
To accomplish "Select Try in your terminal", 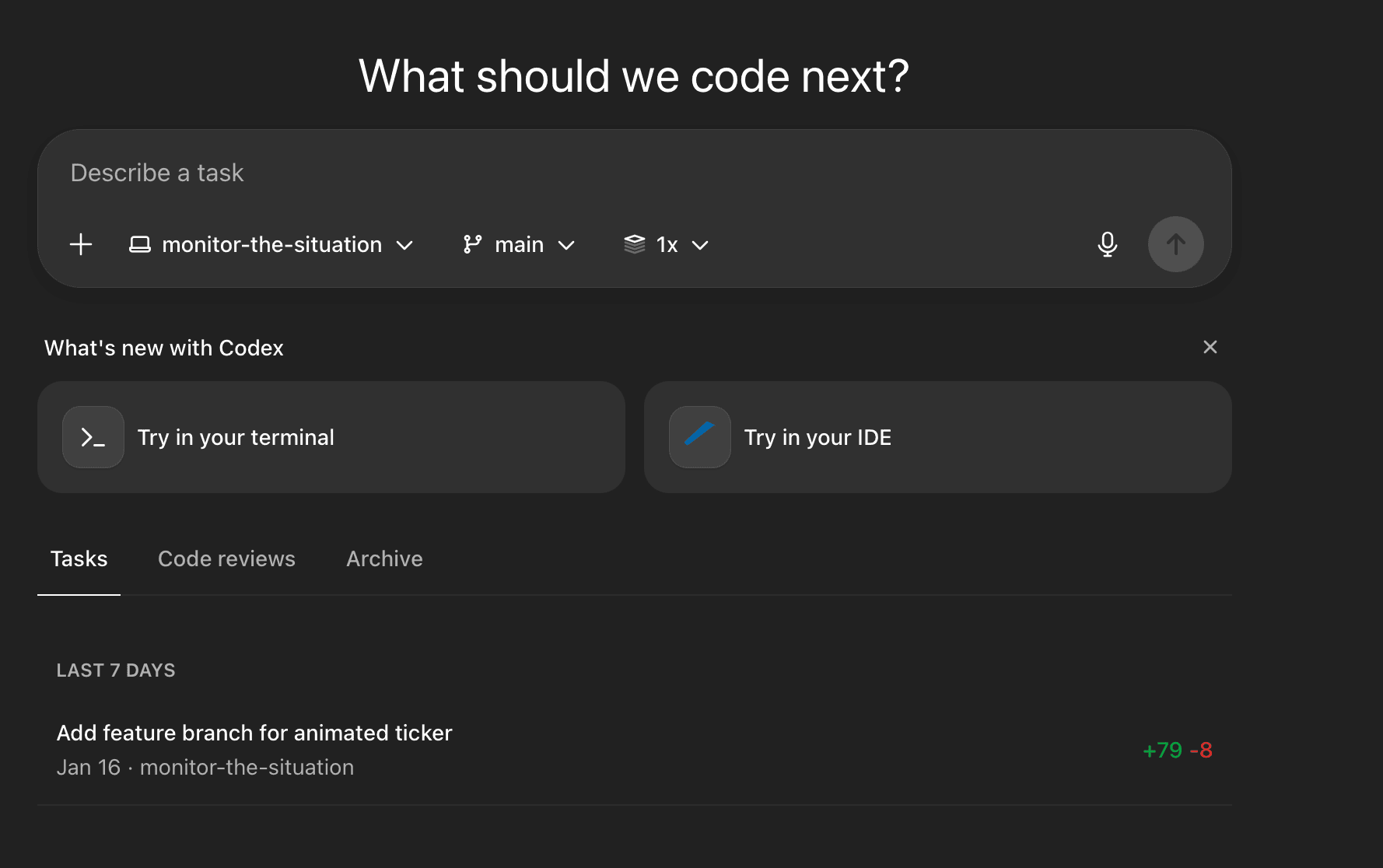I will 331,436.
